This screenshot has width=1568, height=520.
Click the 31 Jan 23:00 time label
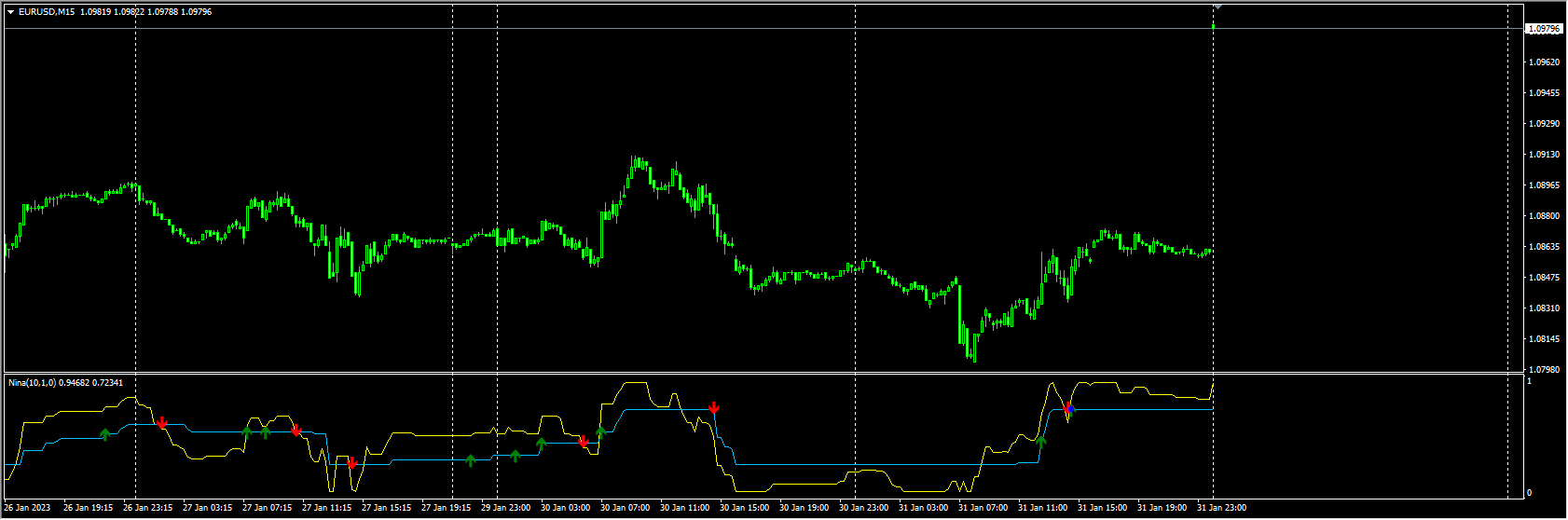click(x=1220, y=508)
